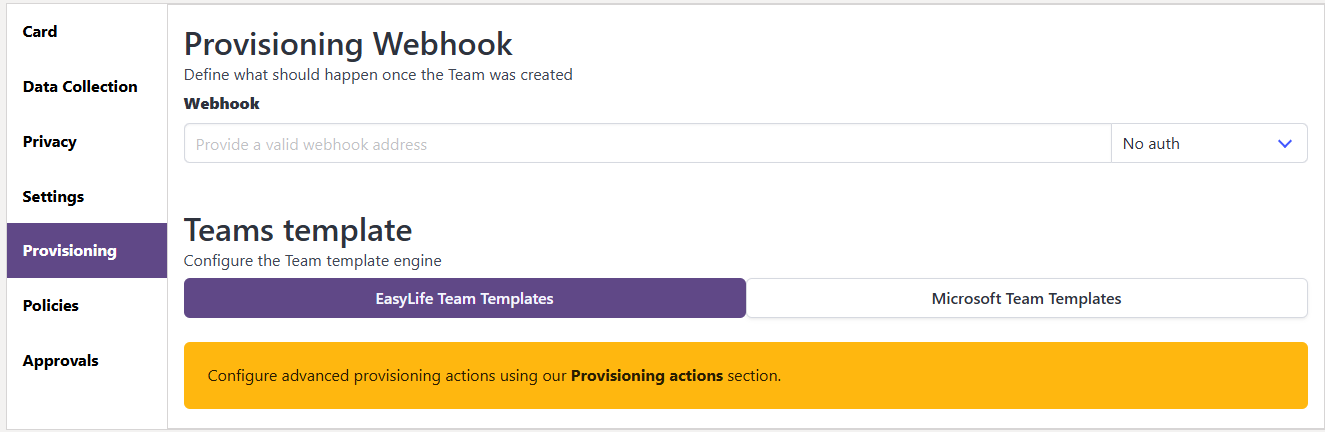Go to Data Collection section

point(80,87)
